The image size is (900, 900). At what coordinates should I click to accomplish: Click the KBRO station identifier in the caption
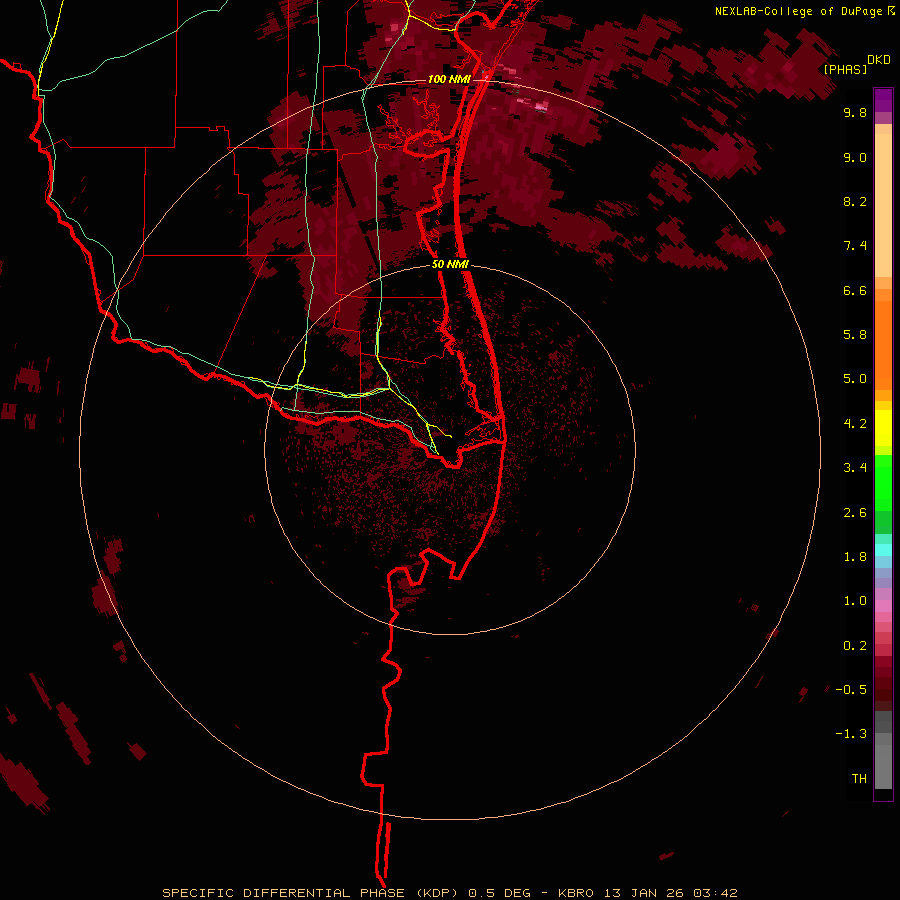pyautogui.click(x=576, y=893)
